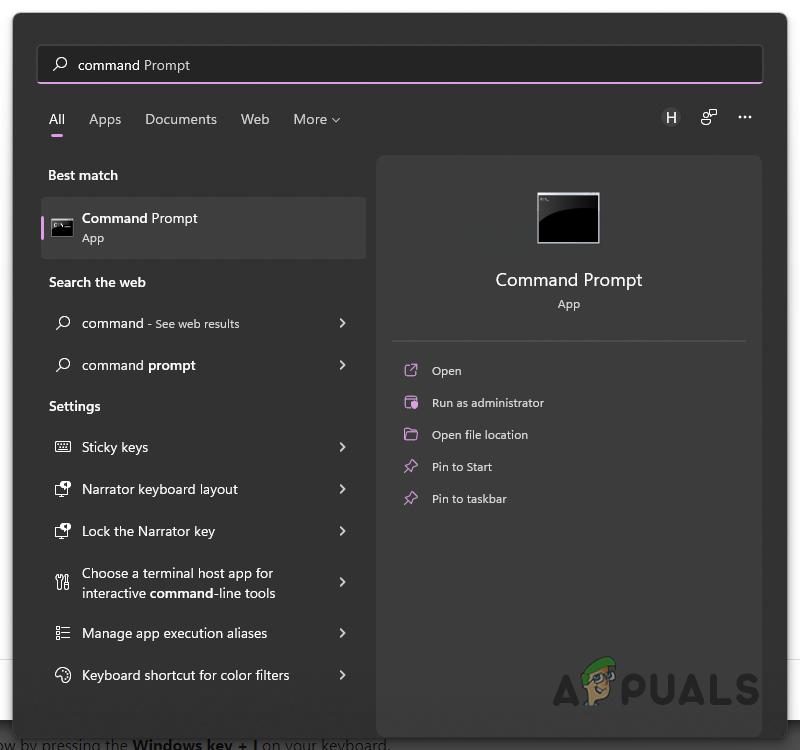Click the Narrator keyboard layout icon
The height and width of the screenshot is (750, 800).
[63, 489]
